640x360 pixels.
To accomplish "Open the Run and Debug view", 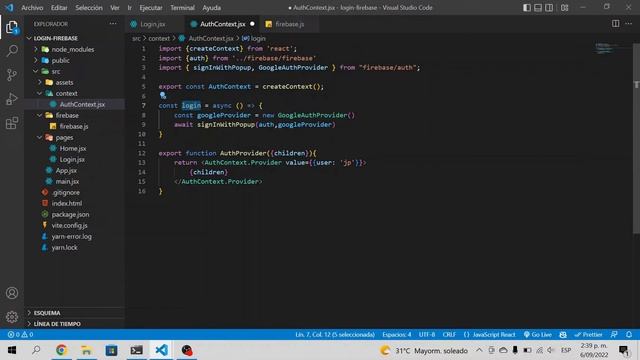I will tap(12, 99).
